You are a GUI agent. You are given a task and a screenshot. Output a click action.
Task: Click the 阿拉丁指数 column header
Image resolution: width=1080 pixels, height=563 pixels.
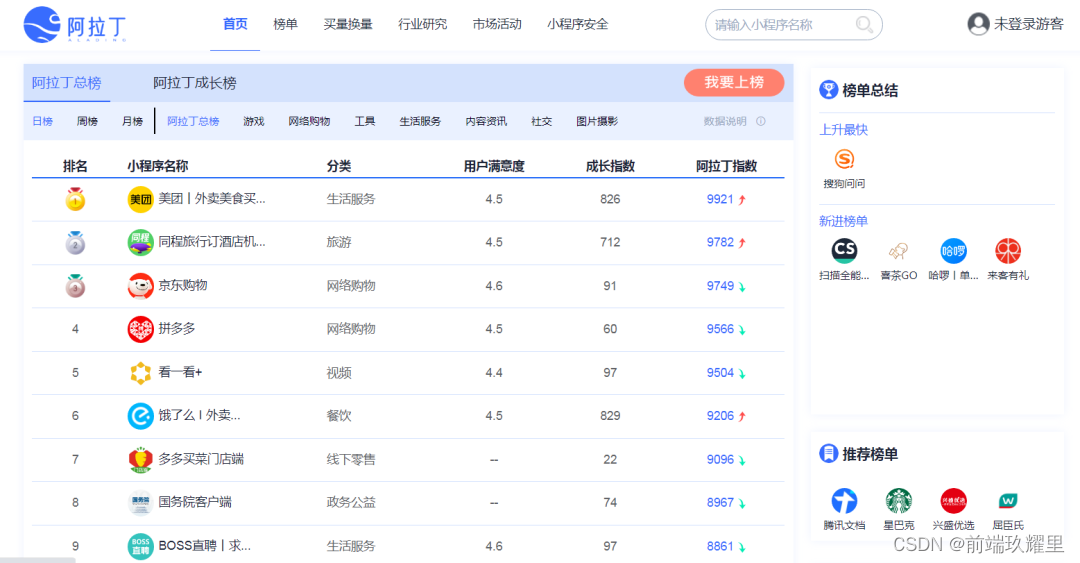pos(727,166)
